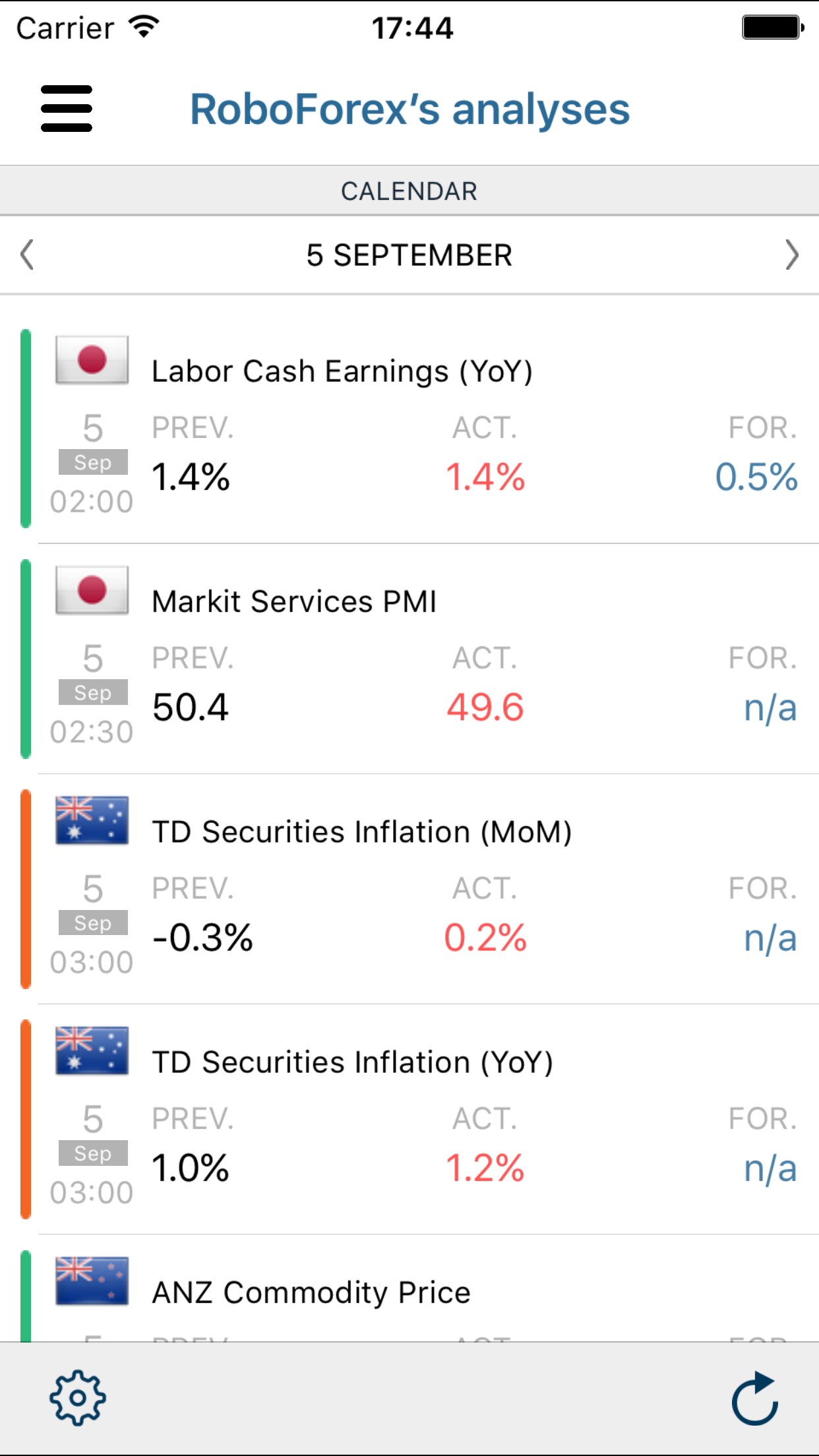Tap the RoboForex's analyses title
819x1456 pixels.
point(409,109)
